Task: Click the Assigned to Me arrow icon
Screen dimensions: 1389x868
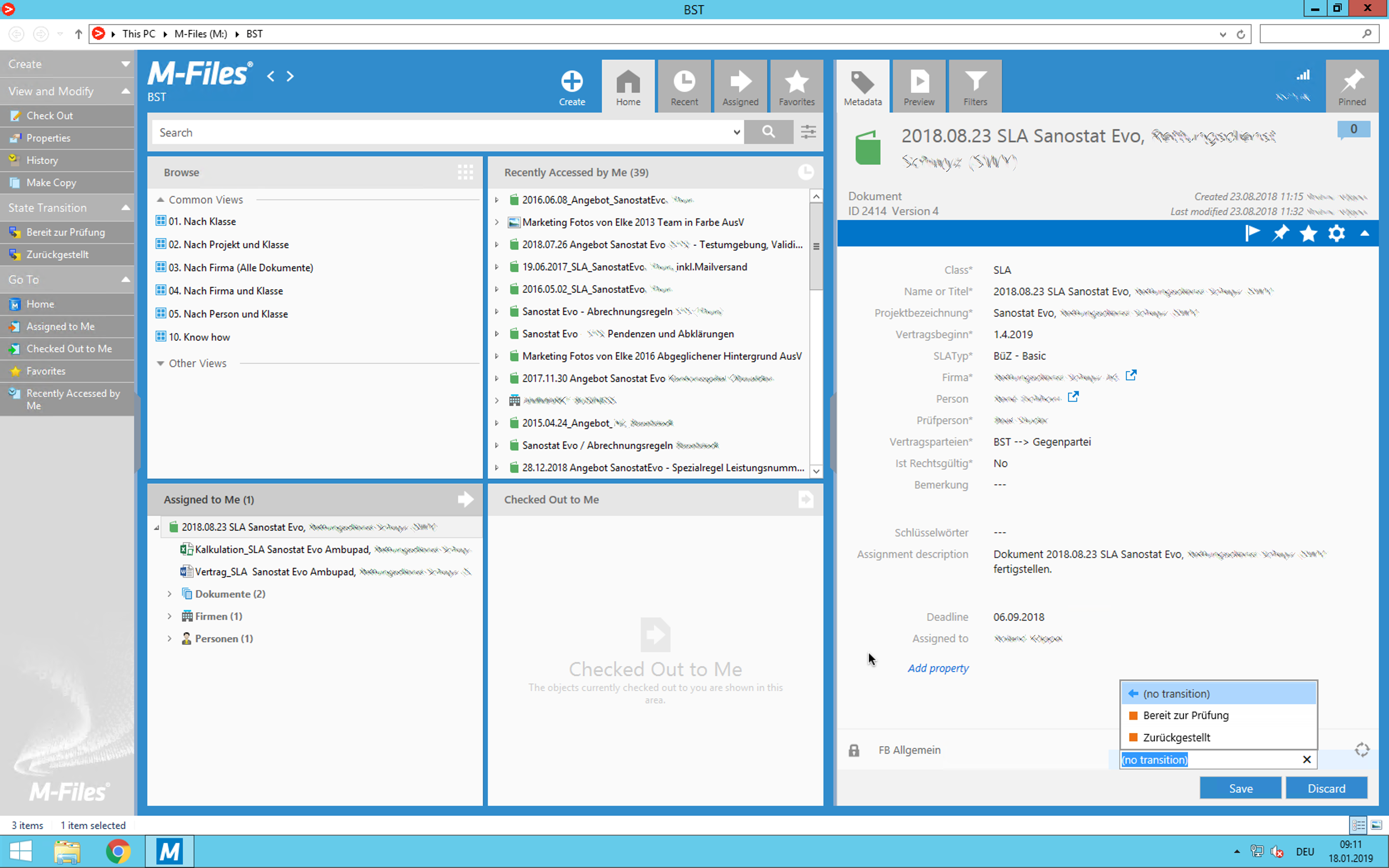Action: point(465,499)
